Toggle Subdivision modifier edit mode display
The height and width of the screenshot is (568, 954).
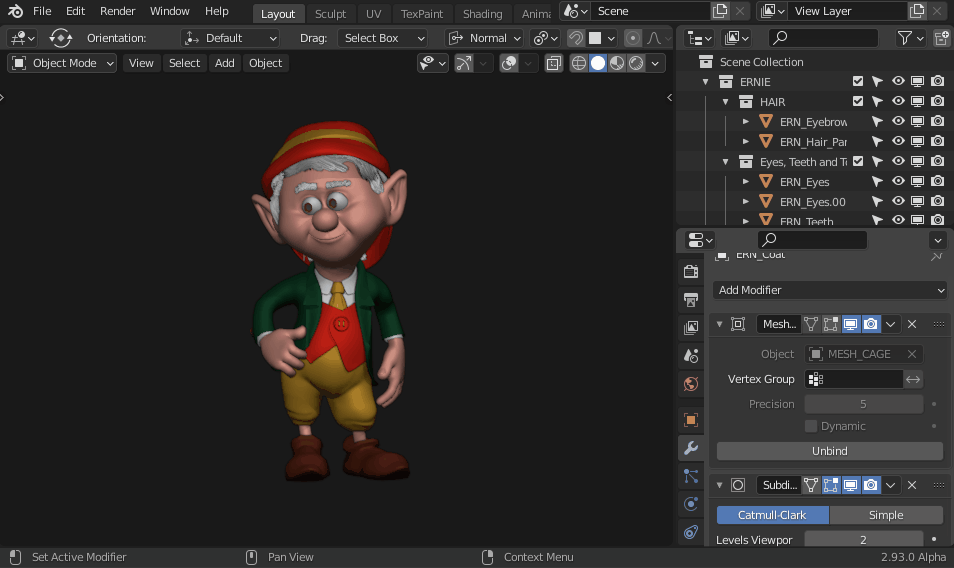coord(830,485)
